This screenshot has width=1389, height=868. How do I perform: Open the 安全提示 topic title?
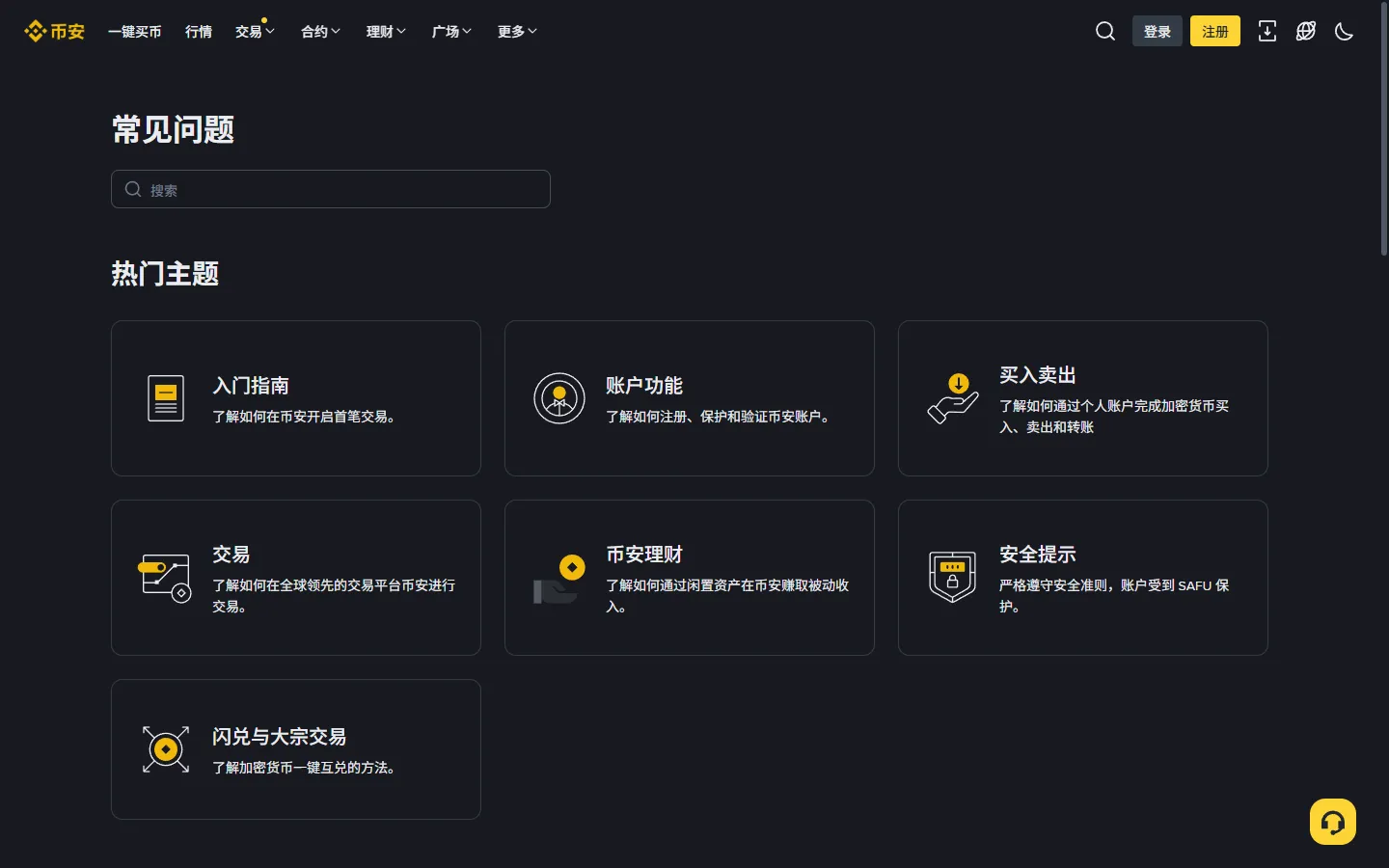tap(1038, 555)
